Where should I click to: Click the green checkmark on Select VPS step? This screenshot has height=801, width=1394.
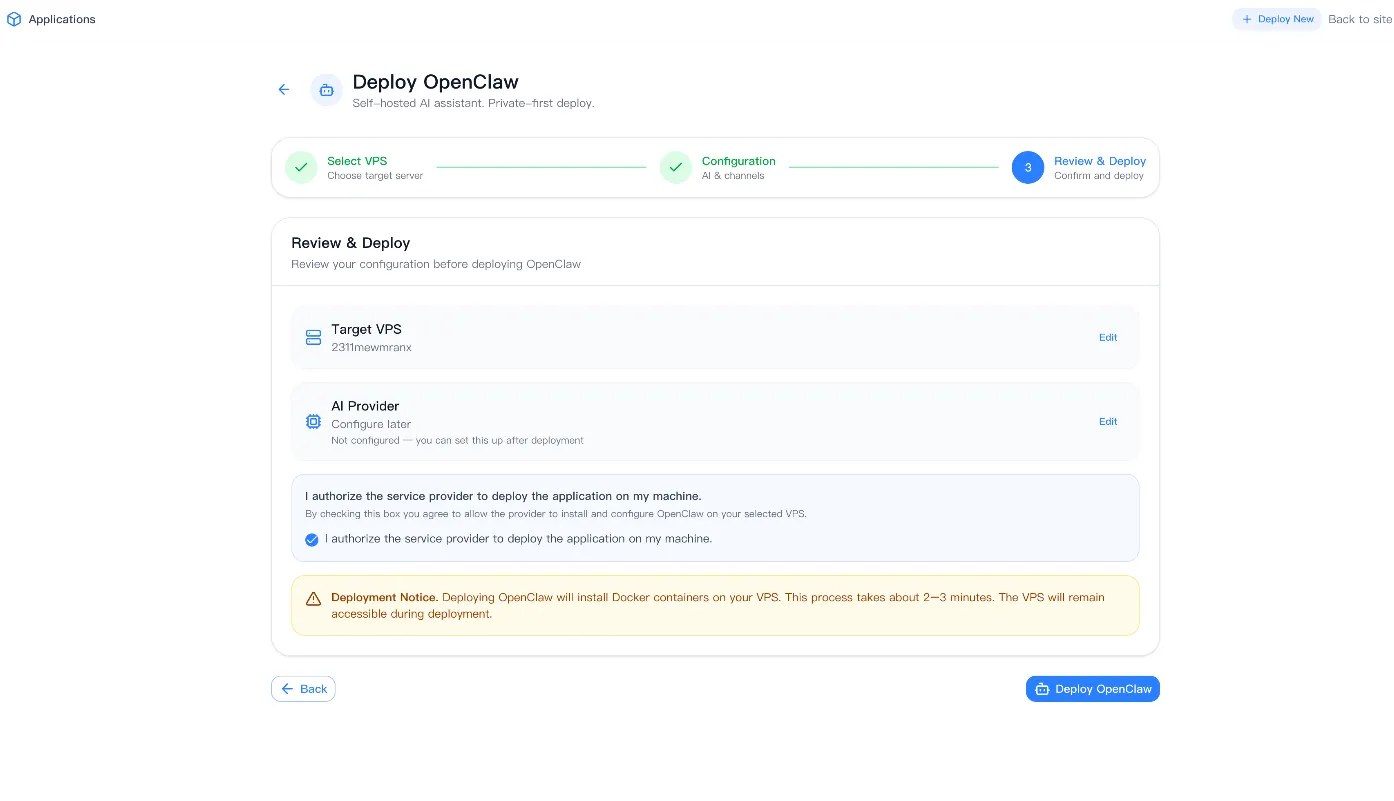pos(301,167)
